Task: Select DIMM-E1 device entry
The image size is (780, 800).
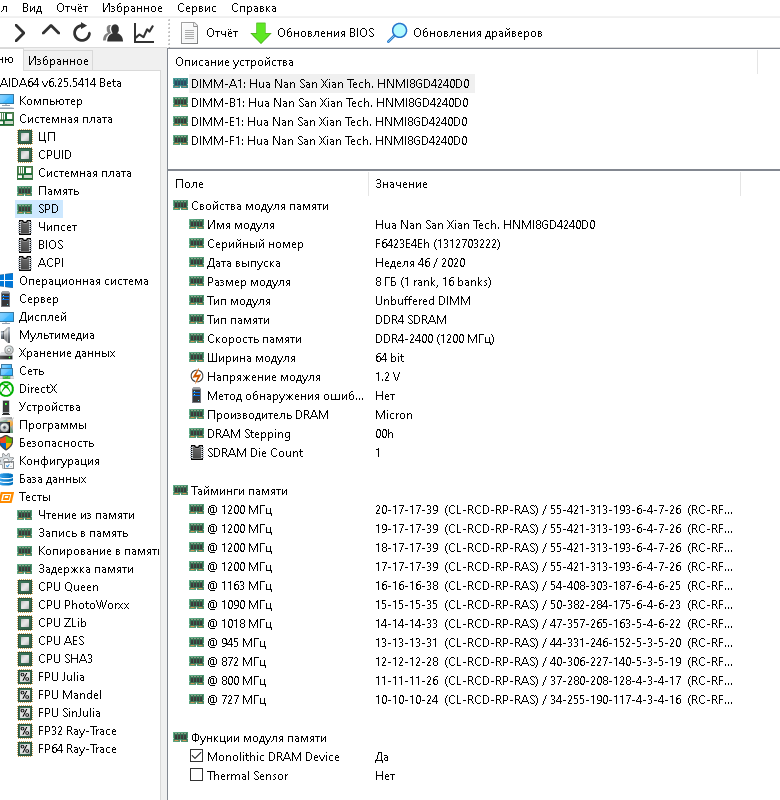Action: [x=320, y=121]
